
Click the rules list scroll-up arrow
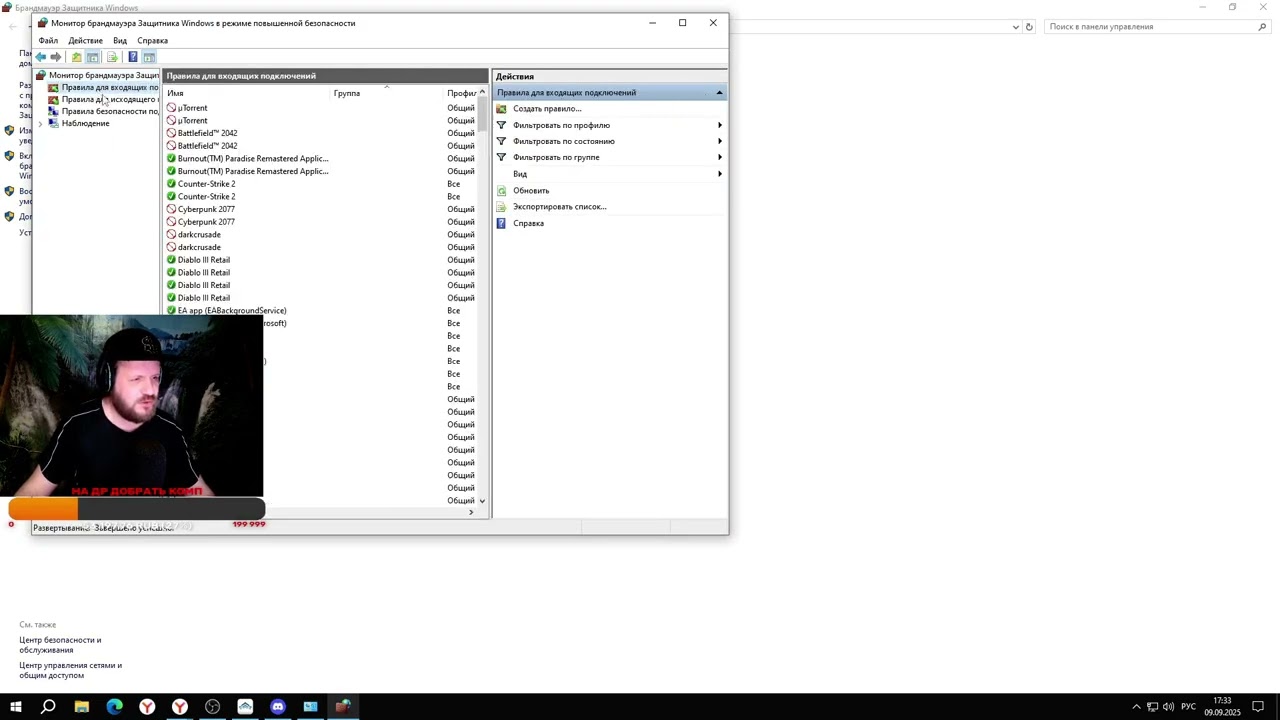pyautogui.click(x=482, y=93)
